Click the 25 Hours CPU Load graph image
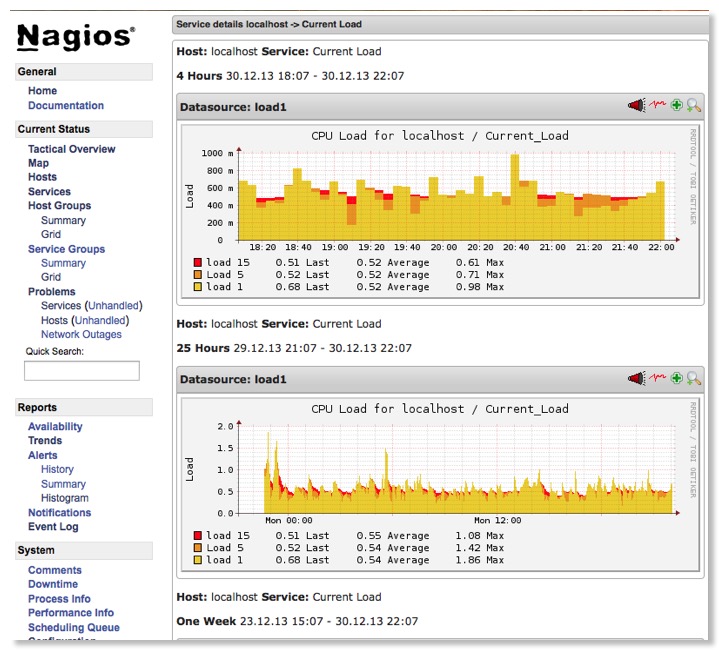Viewport: 719px width, 650px height. pos(440,484)
